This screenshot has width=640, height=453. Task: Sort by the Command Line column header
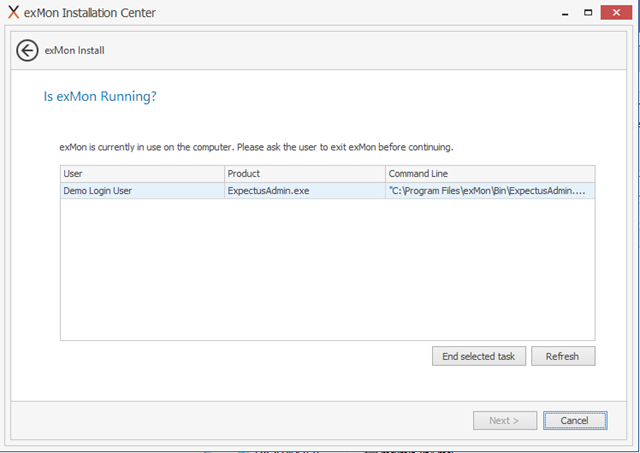(490, 174)
